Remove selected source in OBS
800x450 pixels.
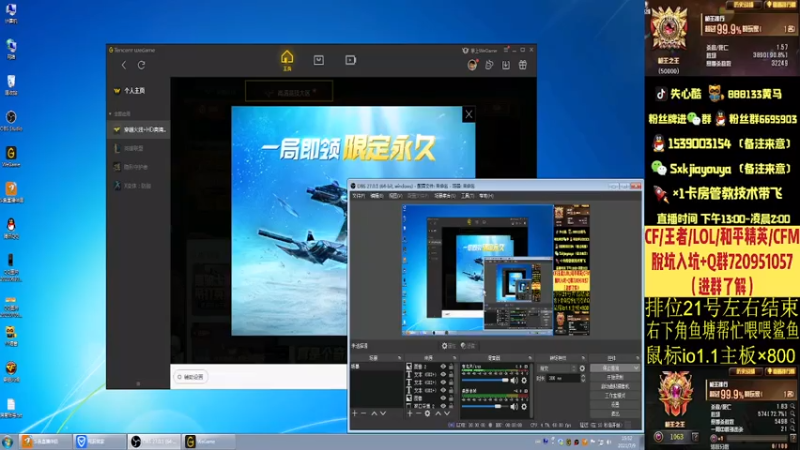click(x=418, y=413)
